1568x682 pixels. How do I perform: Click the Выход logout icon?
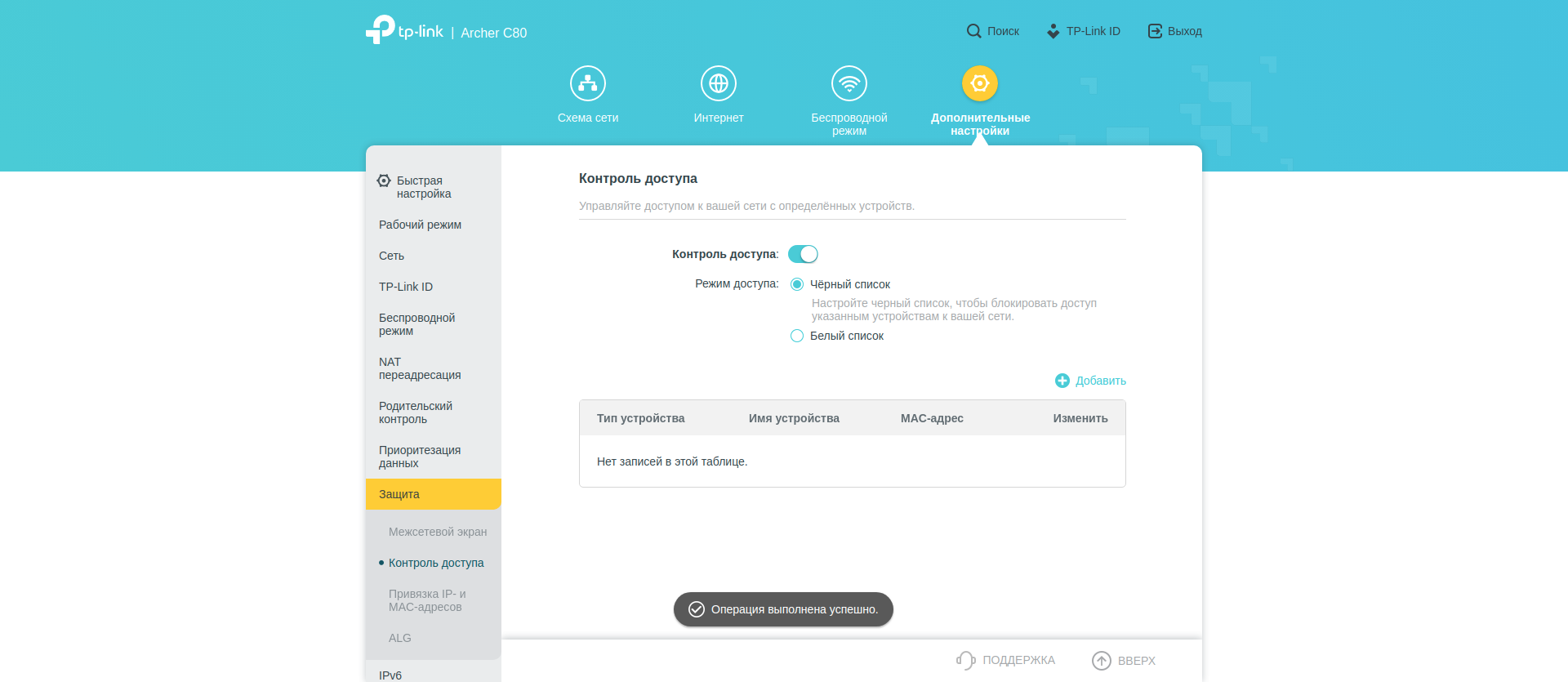coord(1155,31)
